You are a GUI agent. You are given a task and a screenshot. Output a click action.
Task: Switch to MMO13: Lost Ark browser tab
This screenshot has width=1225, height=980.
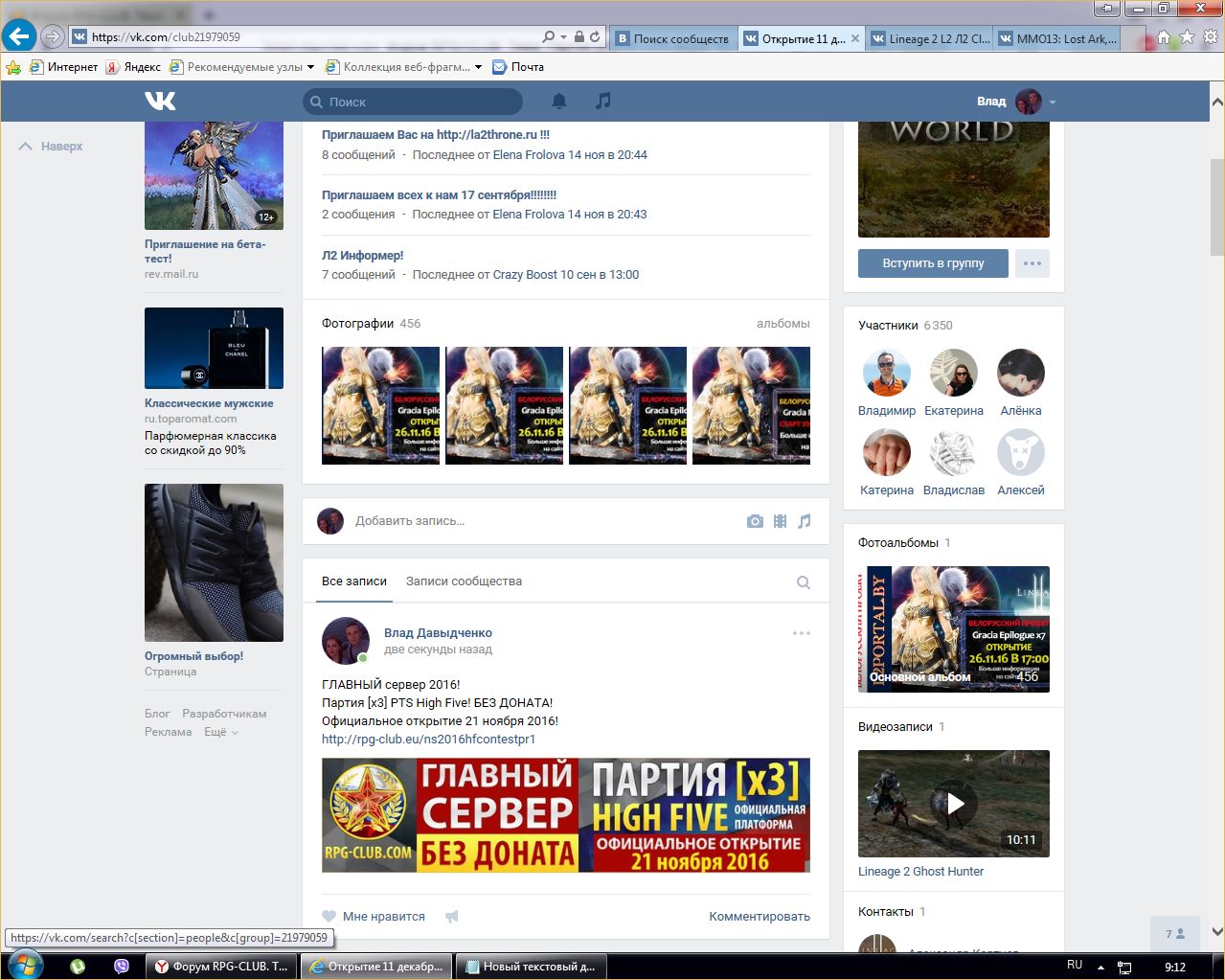point(1057,38)
